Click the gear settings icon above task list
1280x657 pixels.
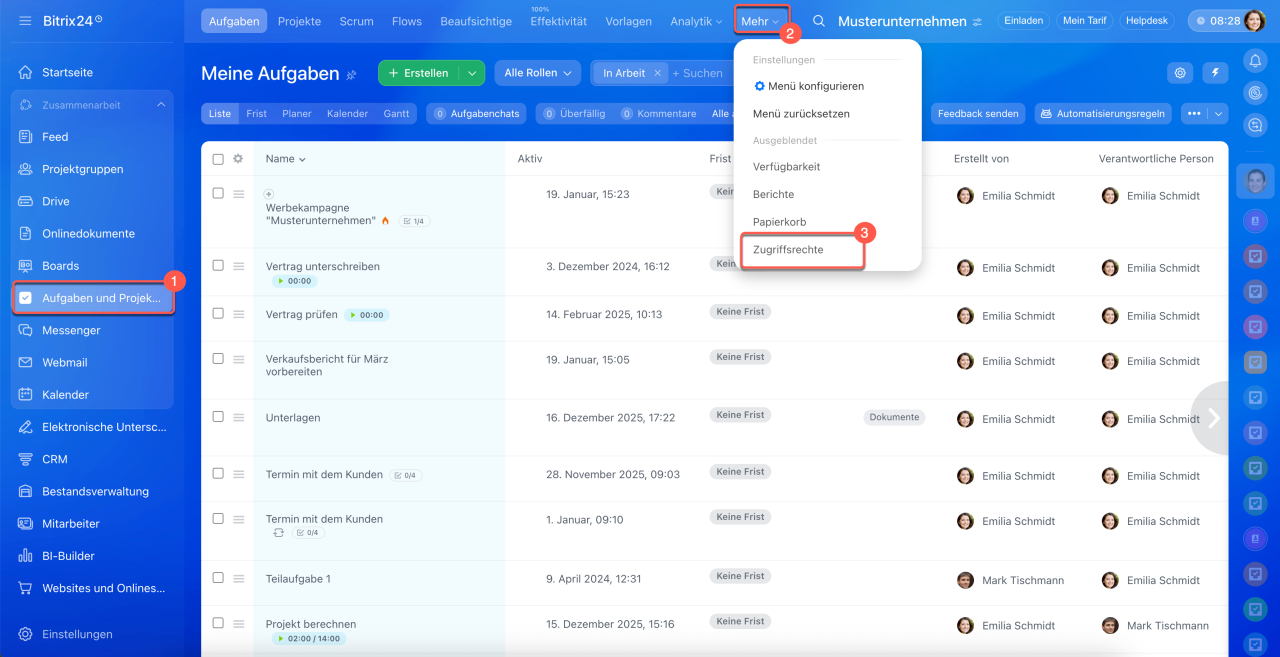(1181, 73)
